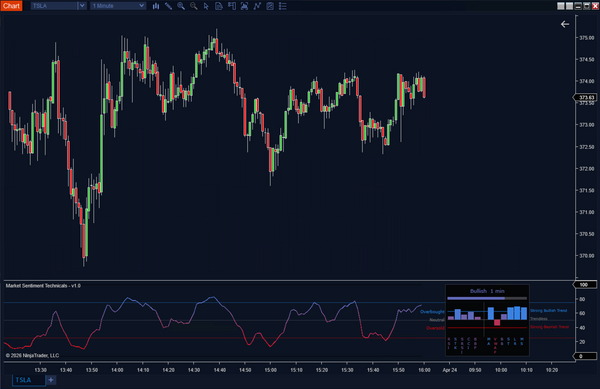Viewport: 600px width, 389px height.
Task: Expand the TSLA instrument dropdown arrow
Action: click(82, 6)
